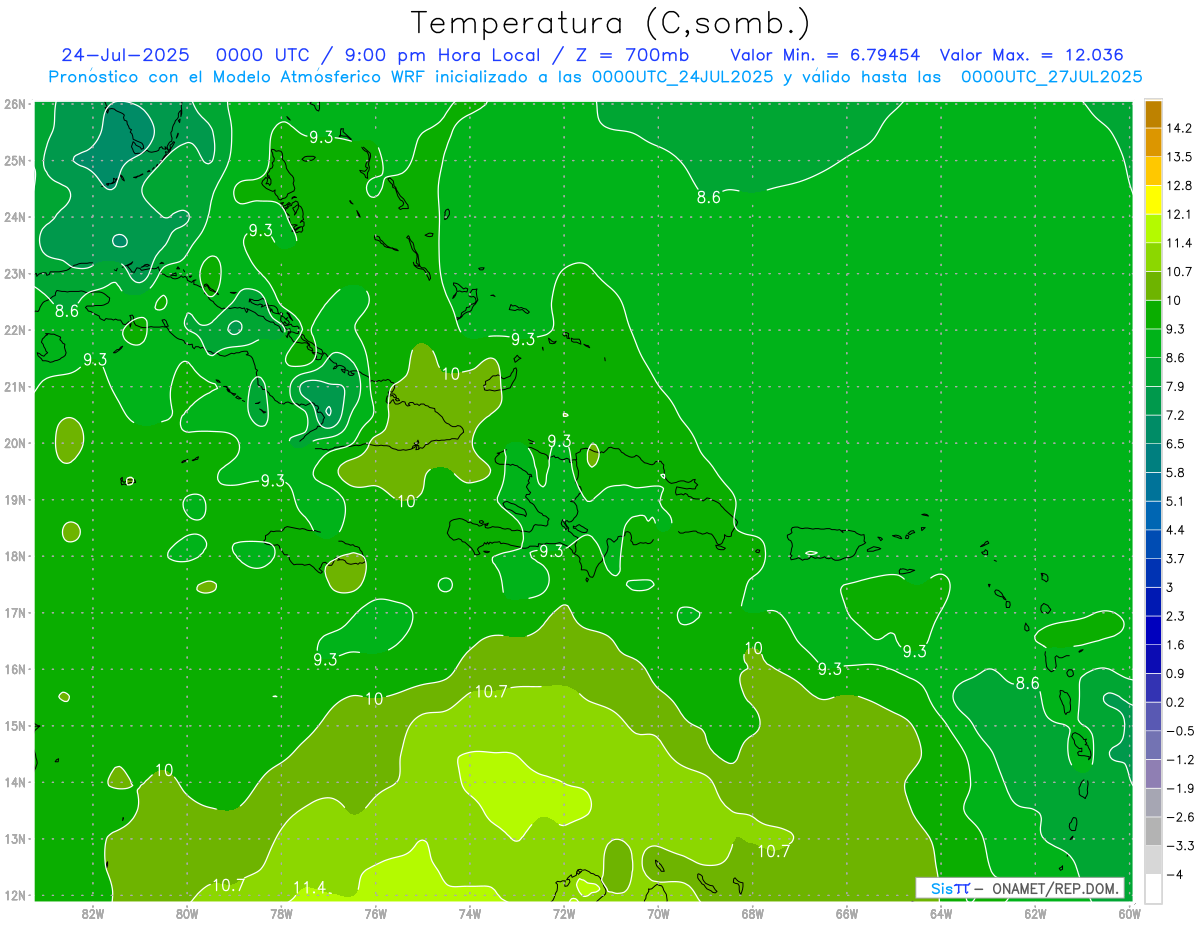Pick the yellow swatch between 12.1 and 12.8
The height and width of the screenshot is (927, 1200).
tap(1153, 199)
